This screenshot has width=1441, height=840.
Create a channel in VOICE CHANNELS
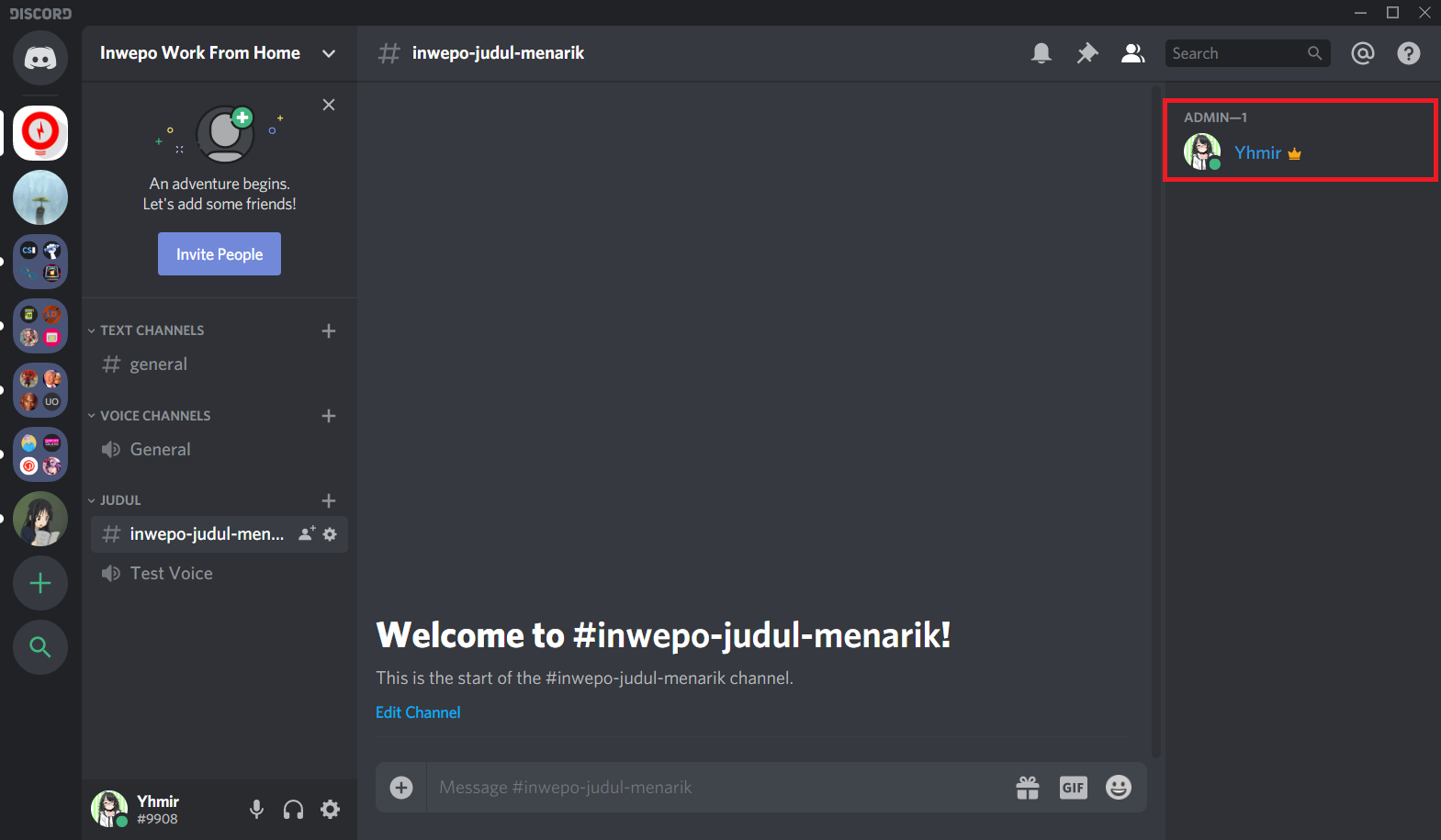point(329,416)
